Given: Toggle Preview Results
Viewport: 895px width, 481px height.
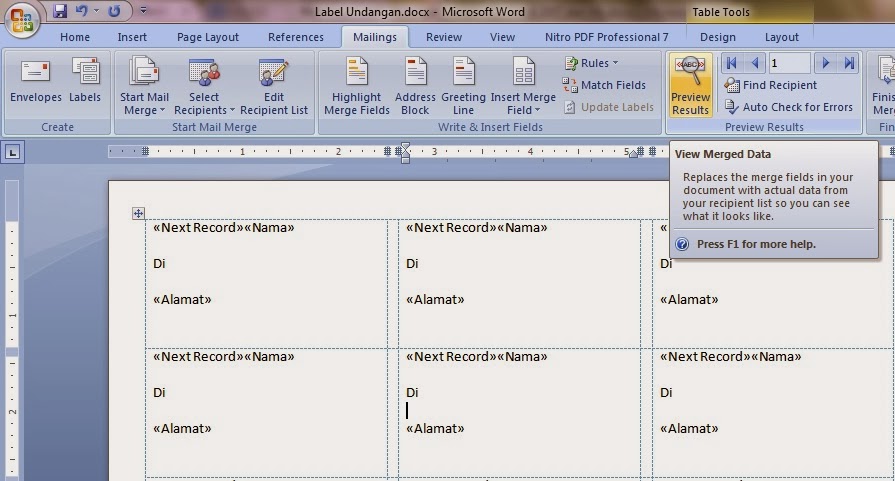Looking at the screenshot, I should 691,86.
